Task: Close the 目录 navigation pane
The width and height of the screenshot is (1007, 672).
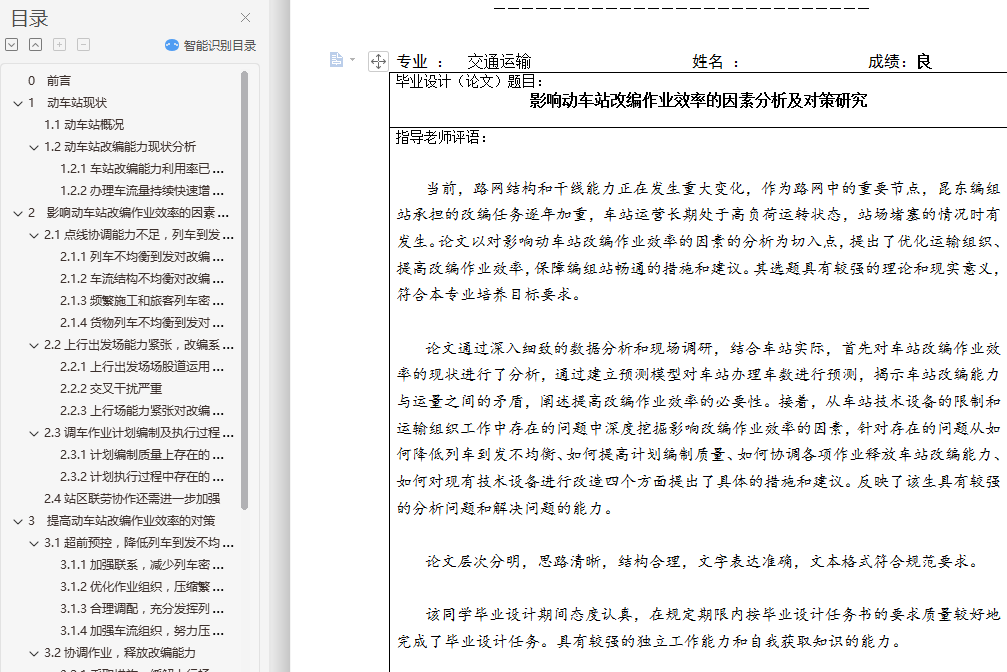Action: (245, 18)
